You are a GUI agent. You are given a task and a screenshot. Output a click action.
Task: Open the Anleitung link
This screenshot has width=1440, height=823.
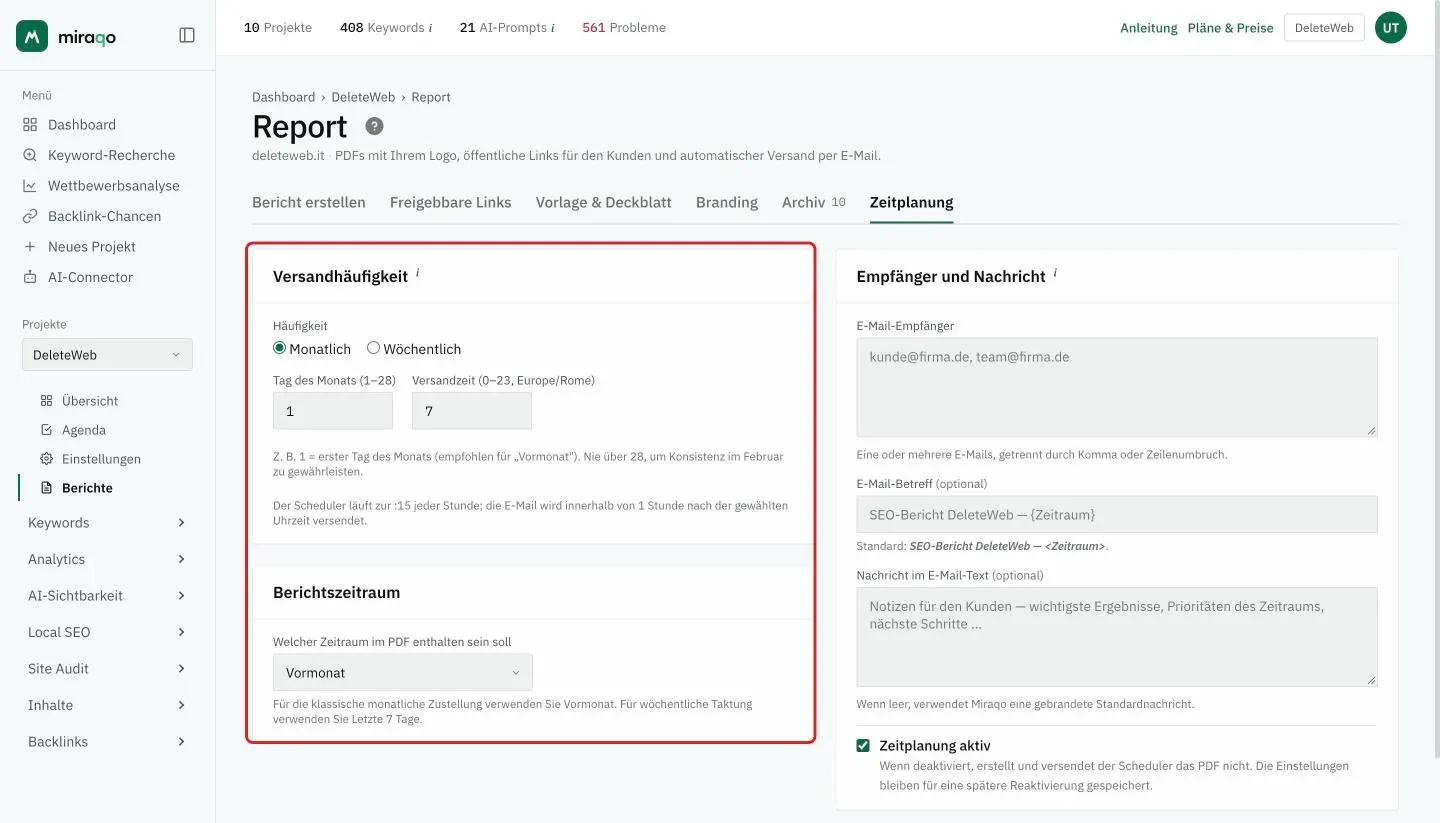coord(1149,28)
